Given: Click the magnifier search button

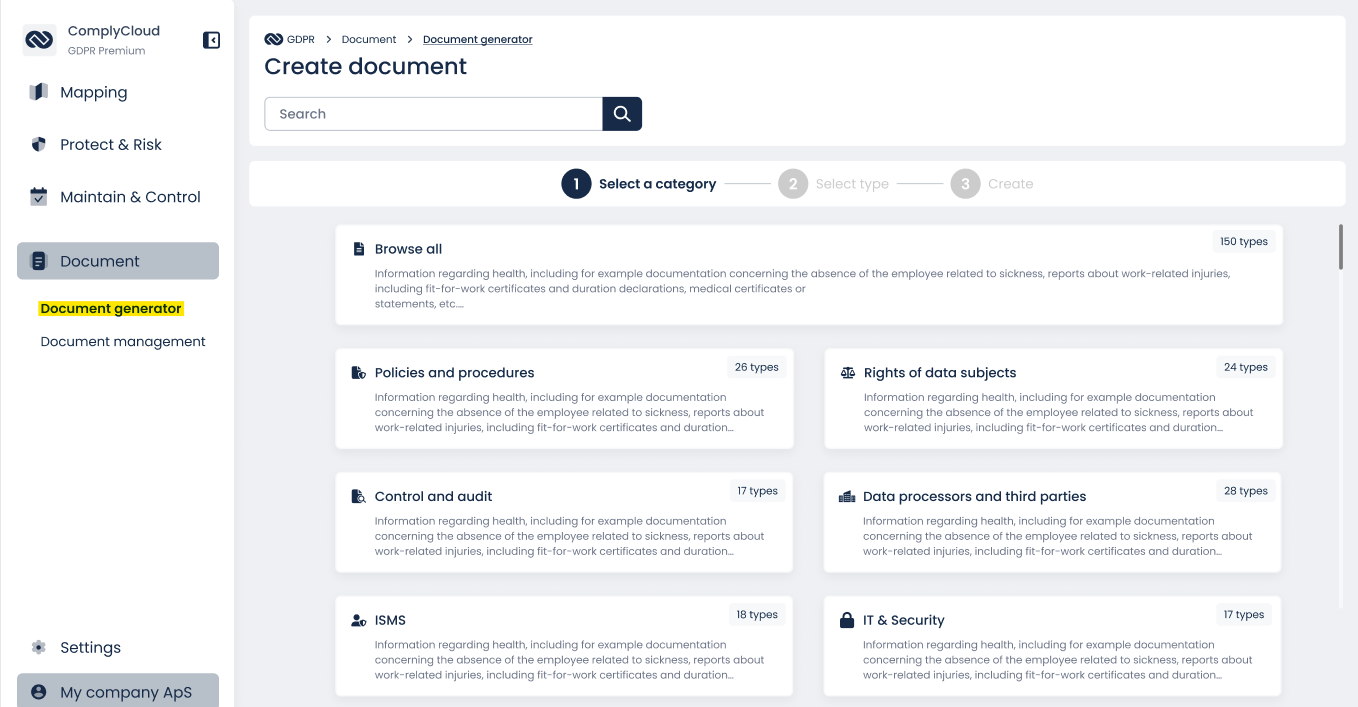Looking at the screenshot, I should [x=622, y=114].
